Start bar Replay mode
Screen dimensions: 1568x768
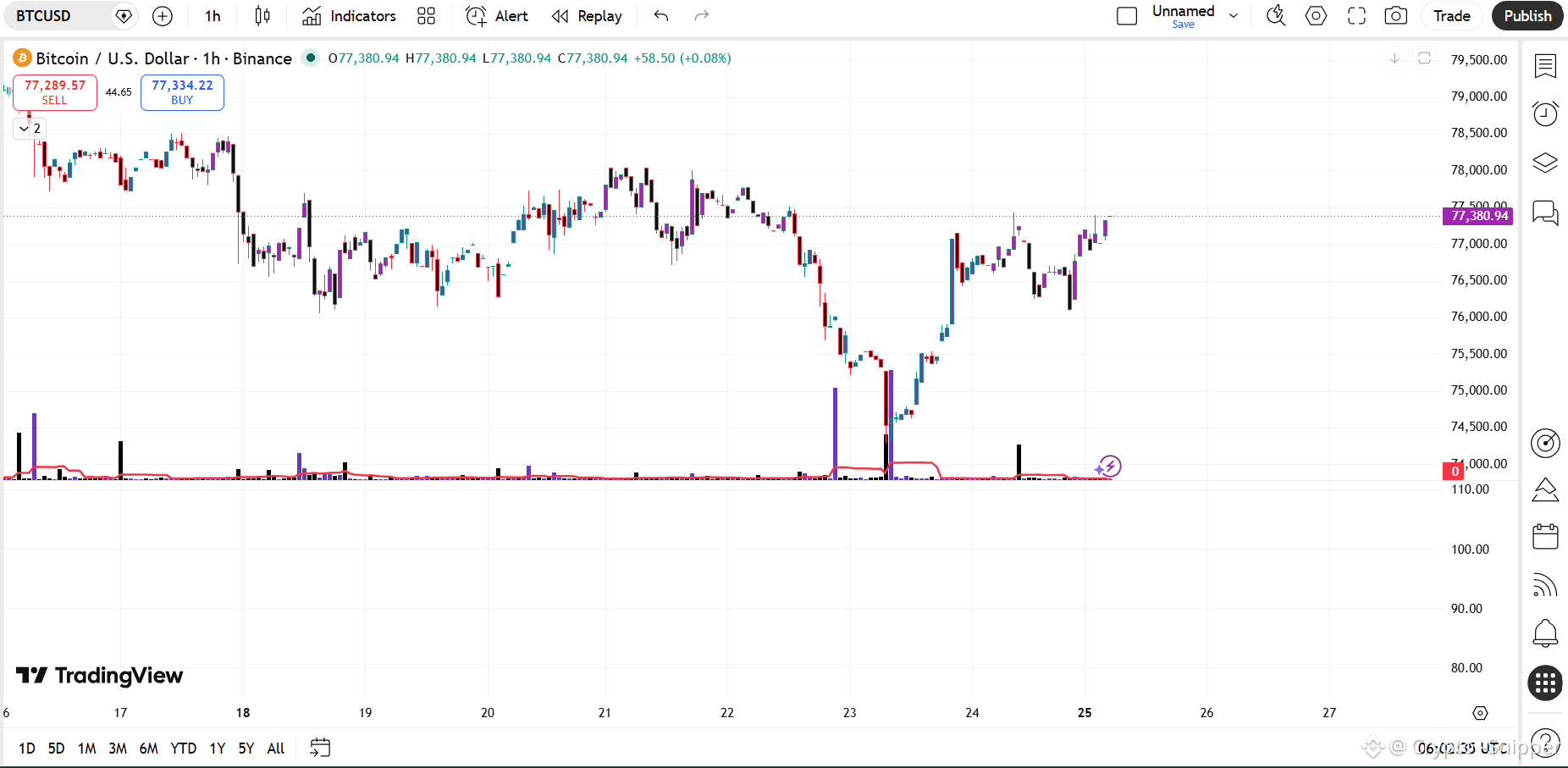[x=587, y=16]
